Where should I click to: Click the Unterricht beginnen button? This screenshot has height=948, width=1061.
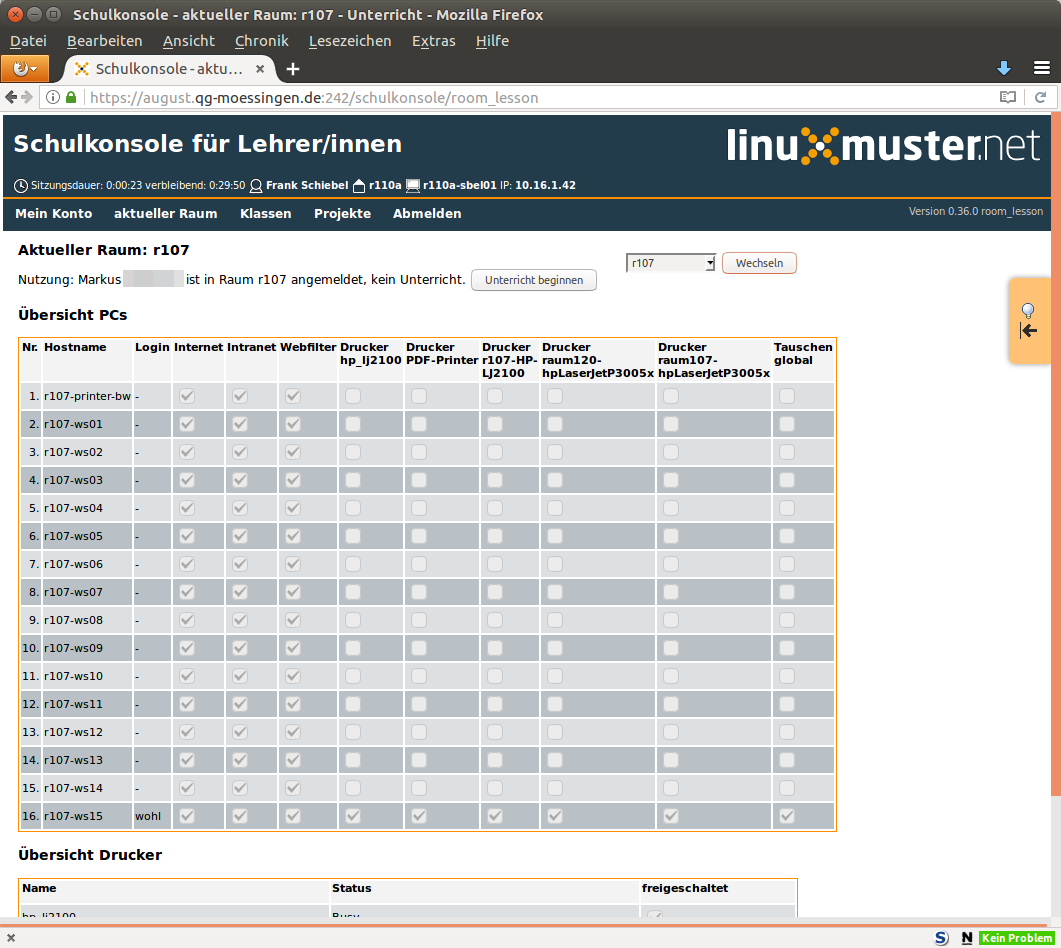[533, 280]
